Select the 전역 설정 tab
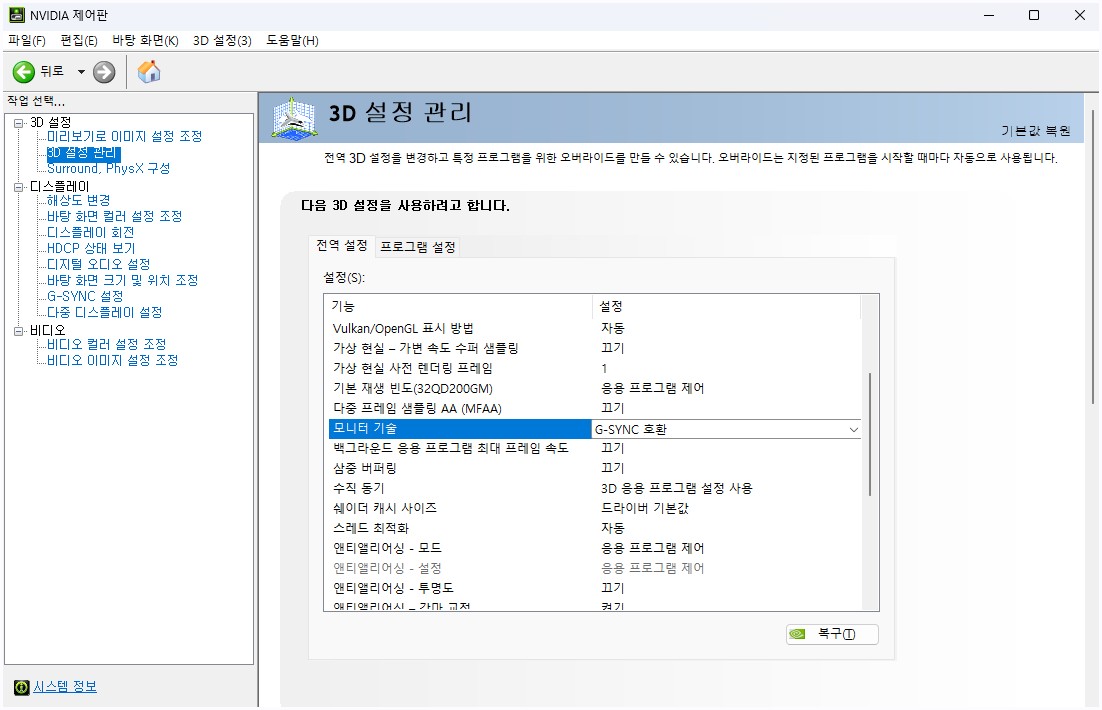 pos(342,245)
